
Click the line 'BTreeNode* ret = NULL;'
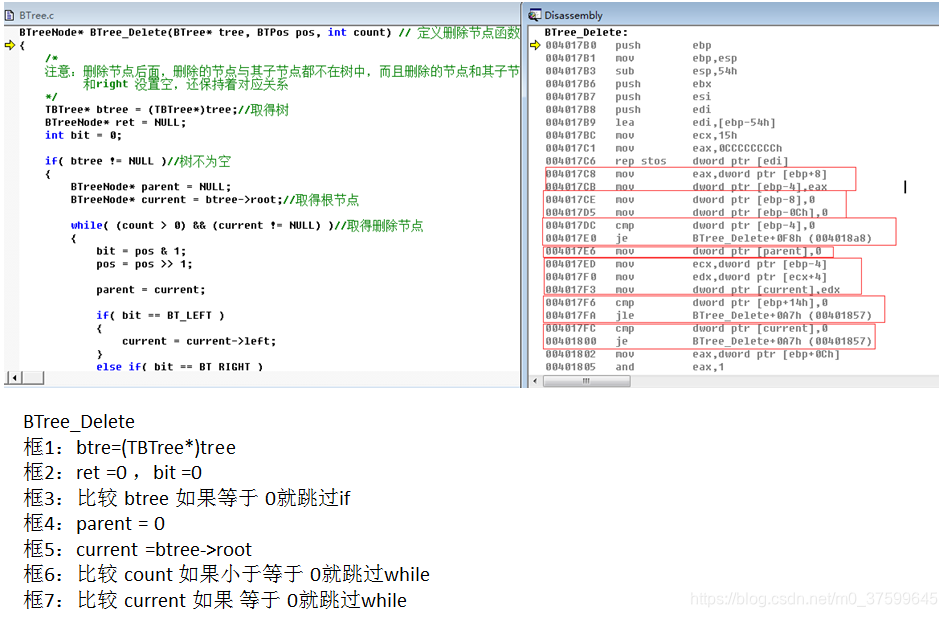(x=115, y=123)
